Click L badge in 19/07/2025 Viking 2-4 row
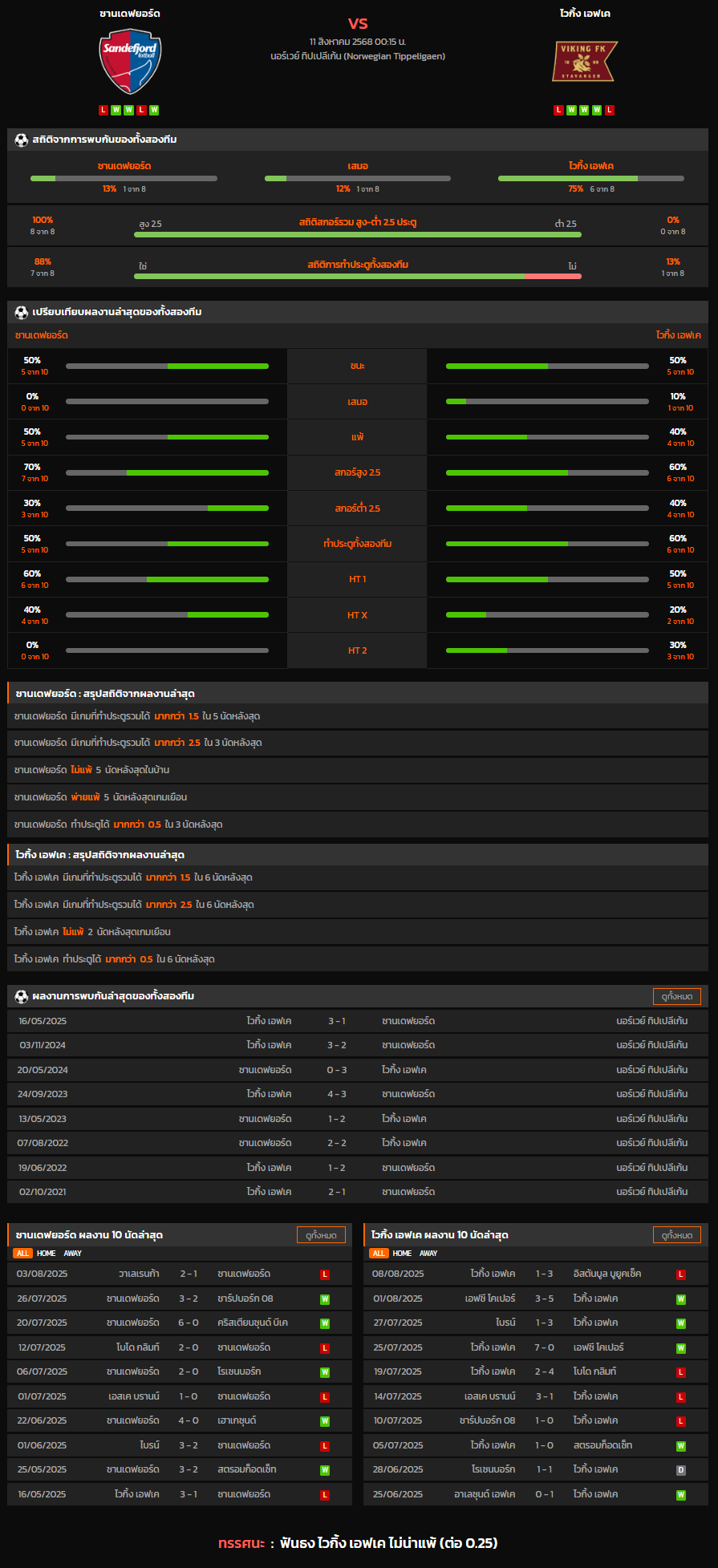This screenshot has width=718, height=1568. tap(681, 1372)
